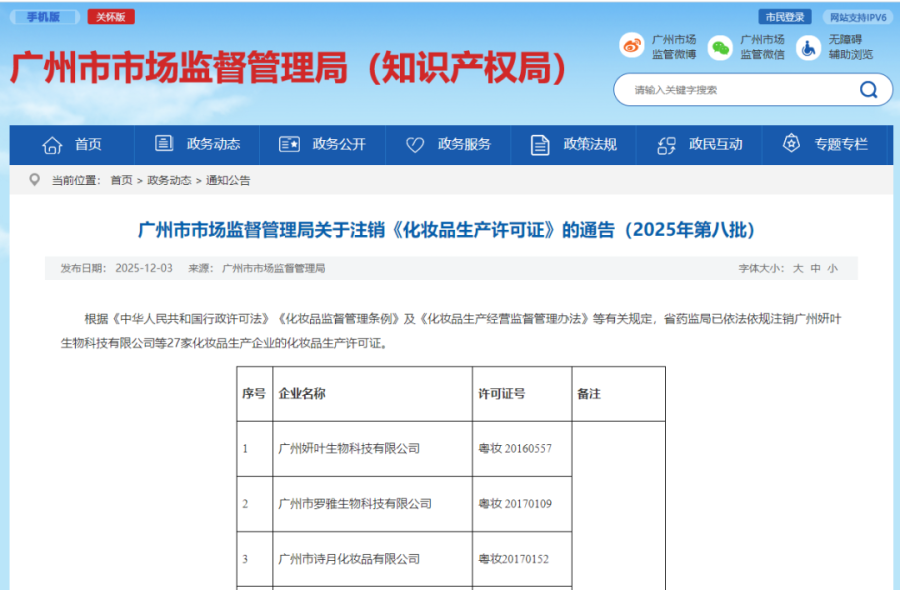Click the heart icon next to 政务服务
Image resolution: width=900 pixels, height=590 pixels.
[x=414, y=144]
